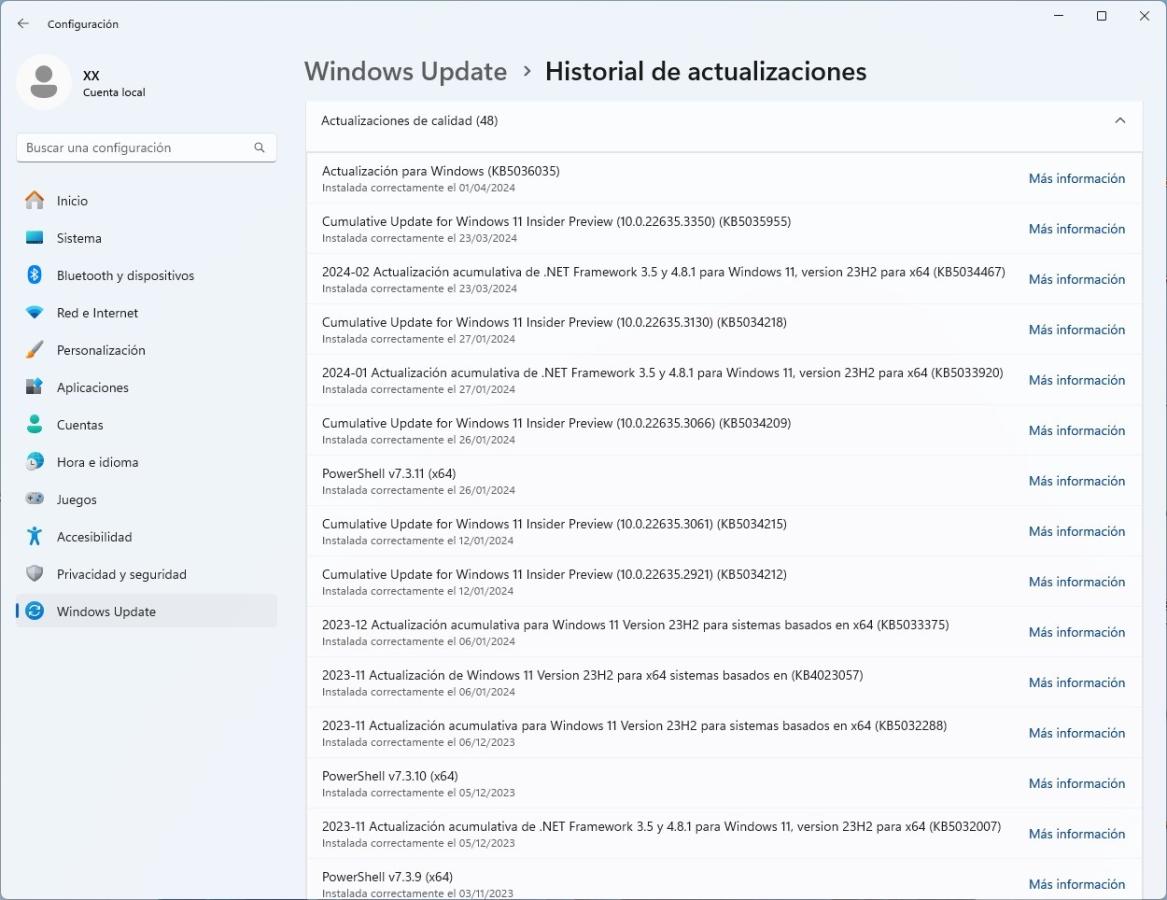
Task: Click the Inicio home icon in sidebar
Action: (x=35, y=201)
